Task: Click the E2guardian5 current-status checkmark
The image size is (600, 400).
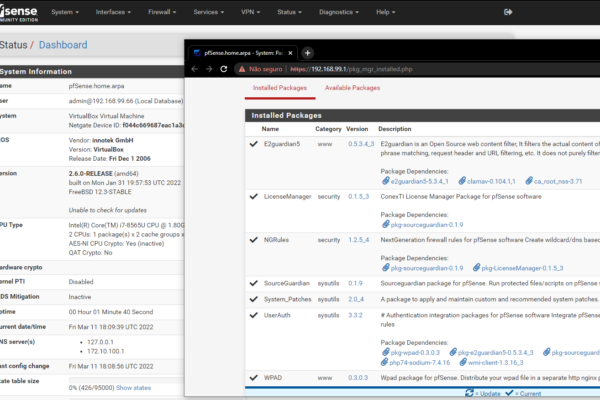Action: point(253,144)
